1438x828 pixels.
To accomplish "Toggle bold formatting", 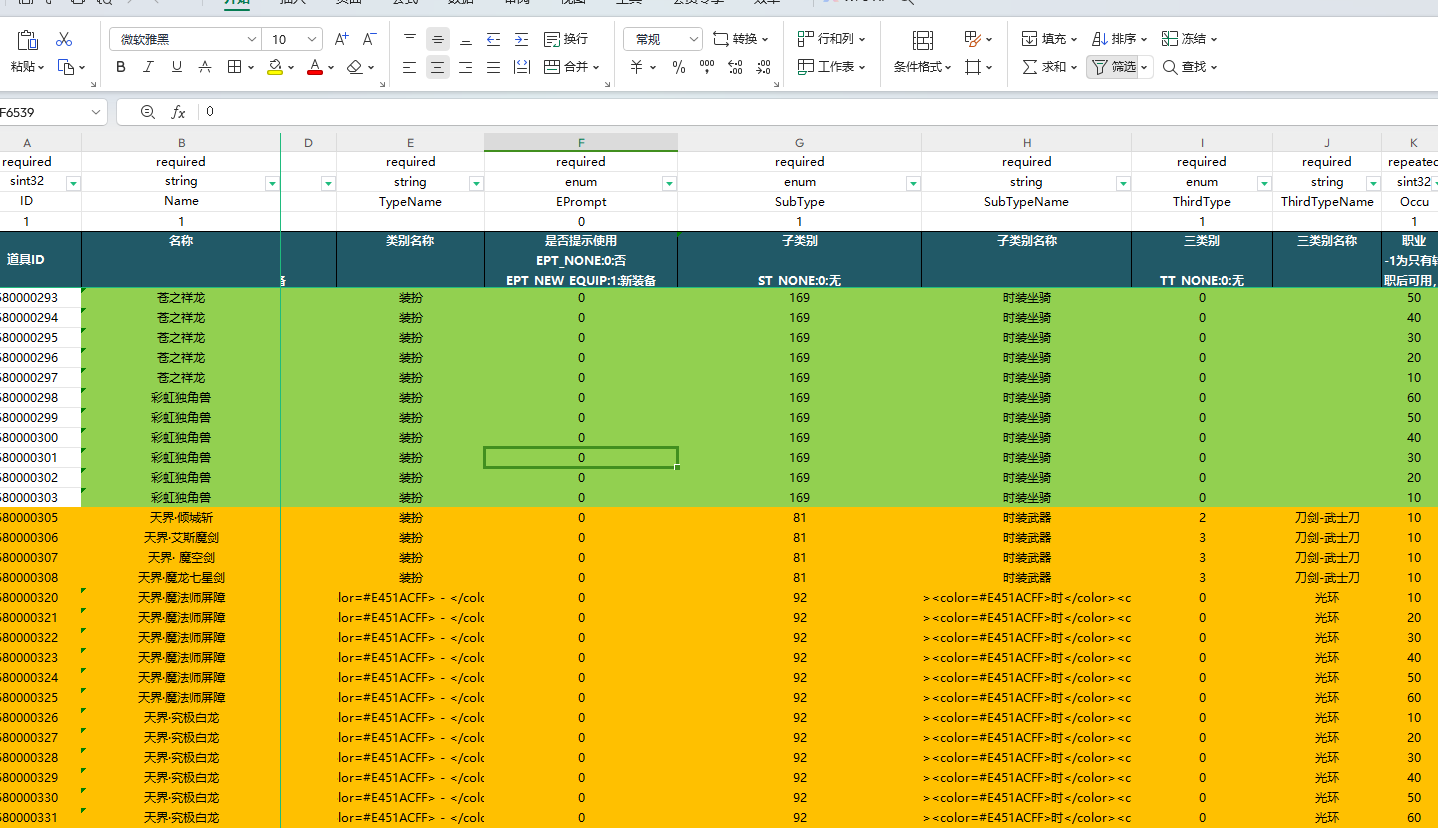I will (121, 67).
